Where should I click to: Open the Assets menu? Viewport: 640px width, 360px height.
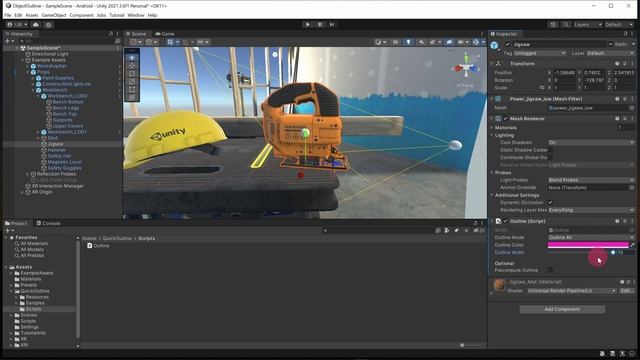pyautogui.click(x=32, y=15)
